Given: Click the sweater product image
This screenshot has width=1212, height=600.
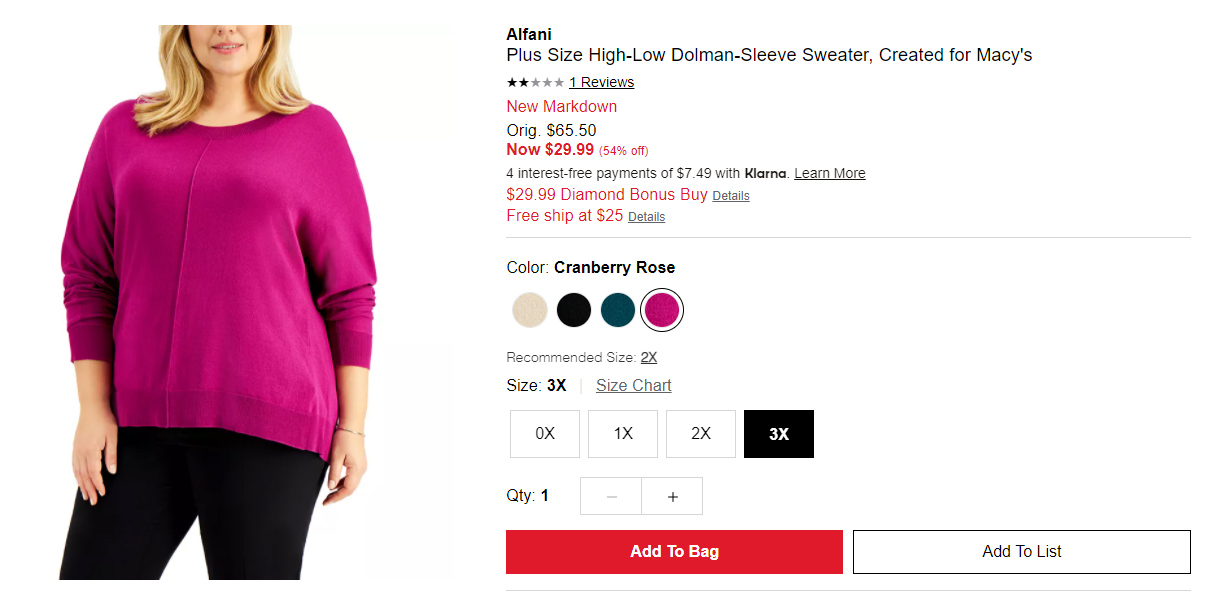Looking at the screenshot, I should (220, 300).
